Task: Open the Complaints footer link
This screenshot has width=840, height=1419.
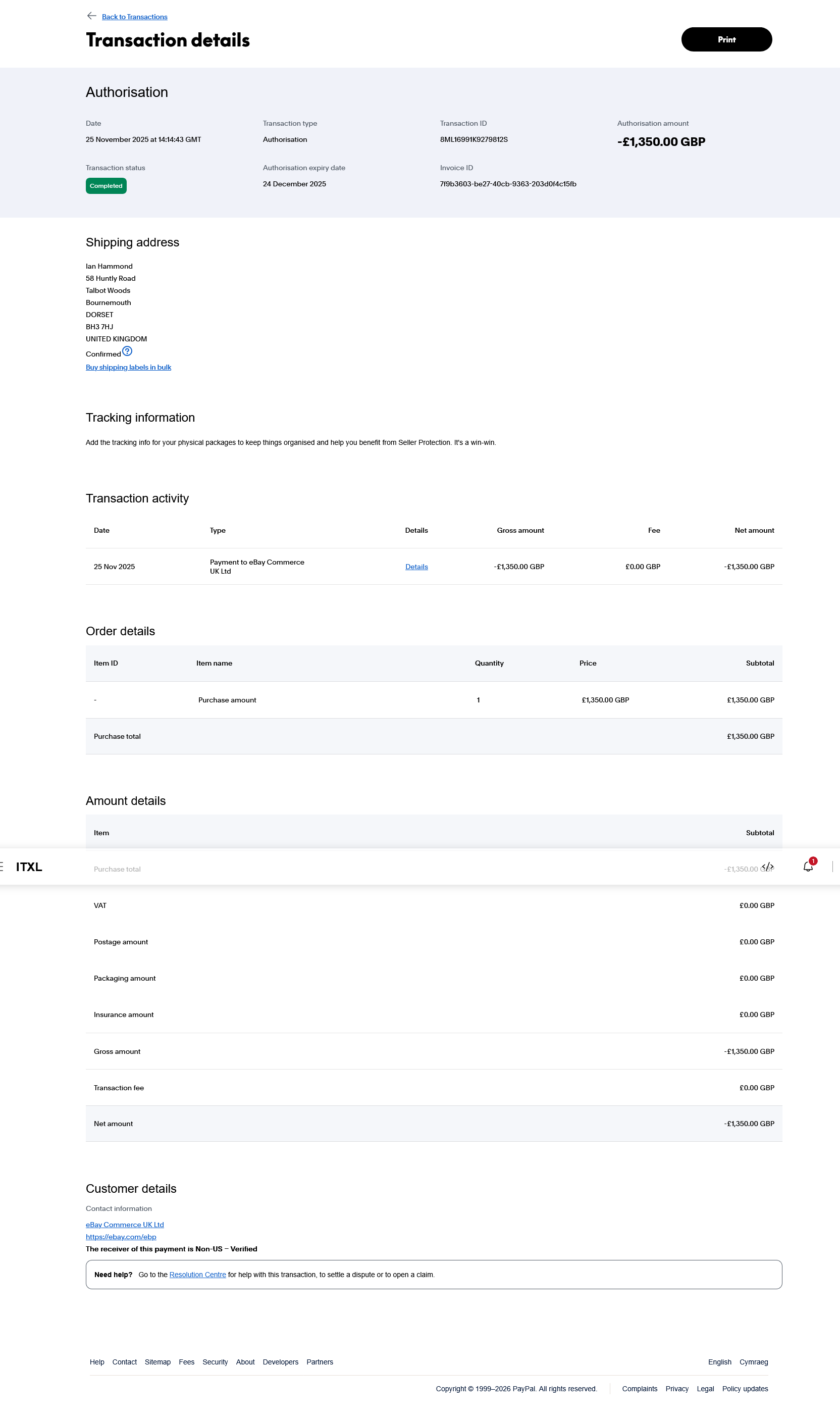Action: pos(640,1389)
